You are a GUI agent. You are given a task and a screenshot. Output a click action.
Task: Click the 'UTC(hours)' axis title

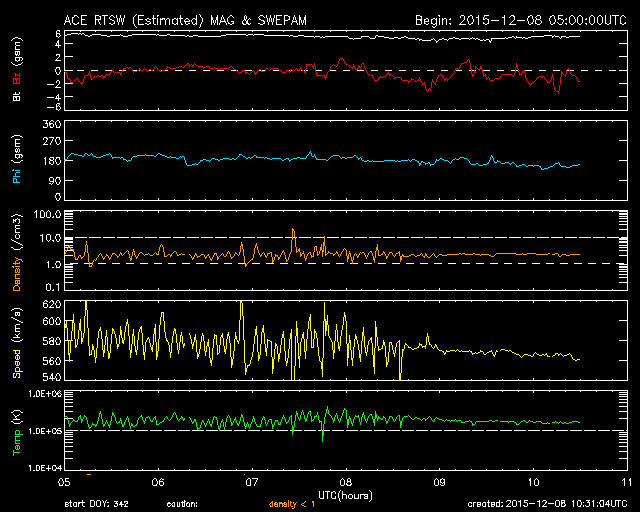(x=345, y=496)
